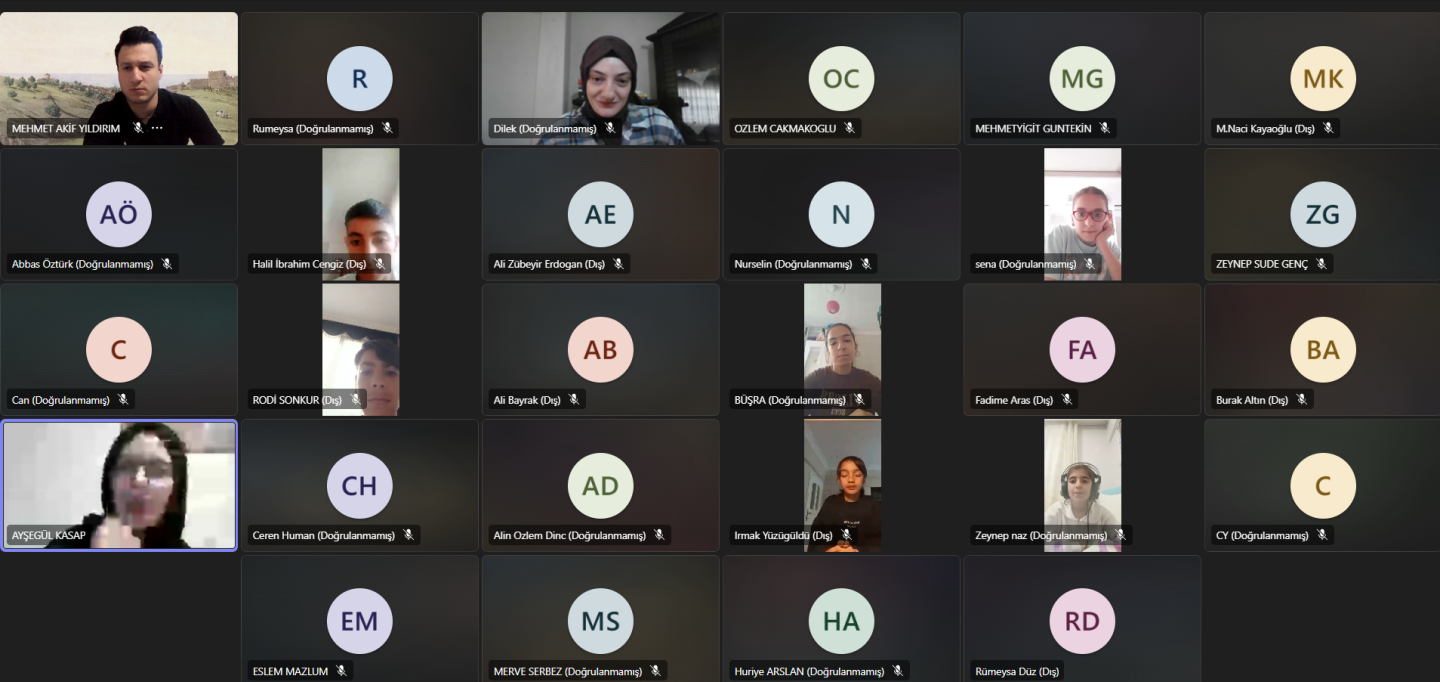
Task: Select Irmak Yüzügüldü's video thumbnail
Action: coord(842,485)
